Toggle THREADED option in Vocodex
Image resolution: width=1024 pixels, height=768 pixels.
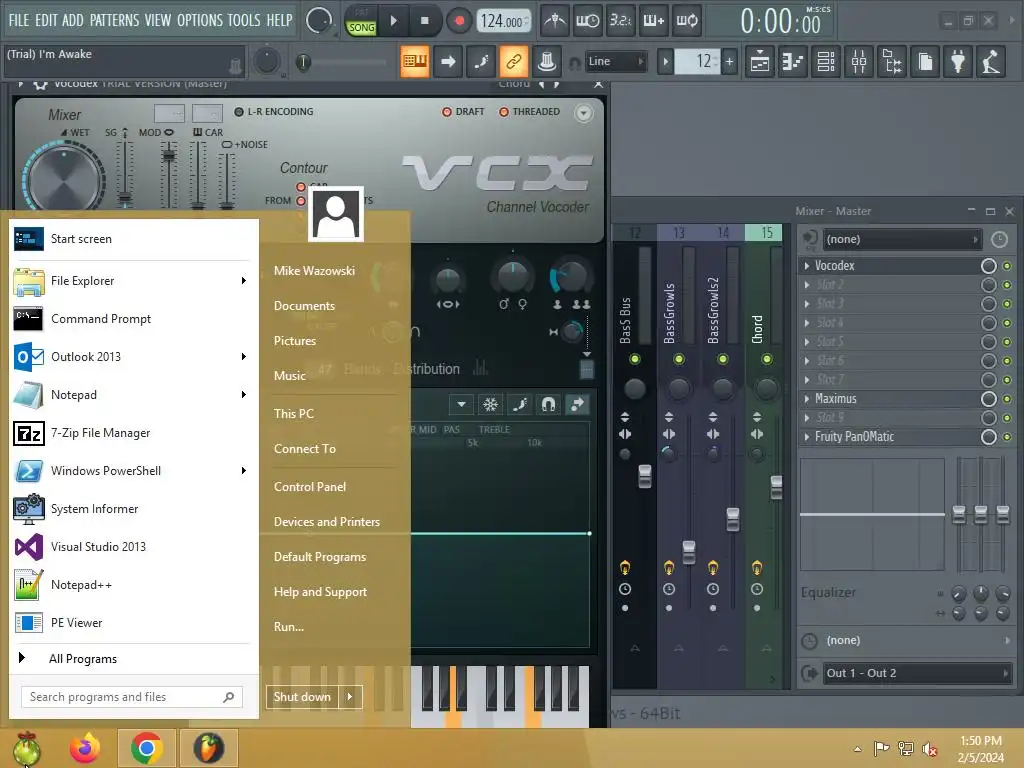tap(504, 112)
